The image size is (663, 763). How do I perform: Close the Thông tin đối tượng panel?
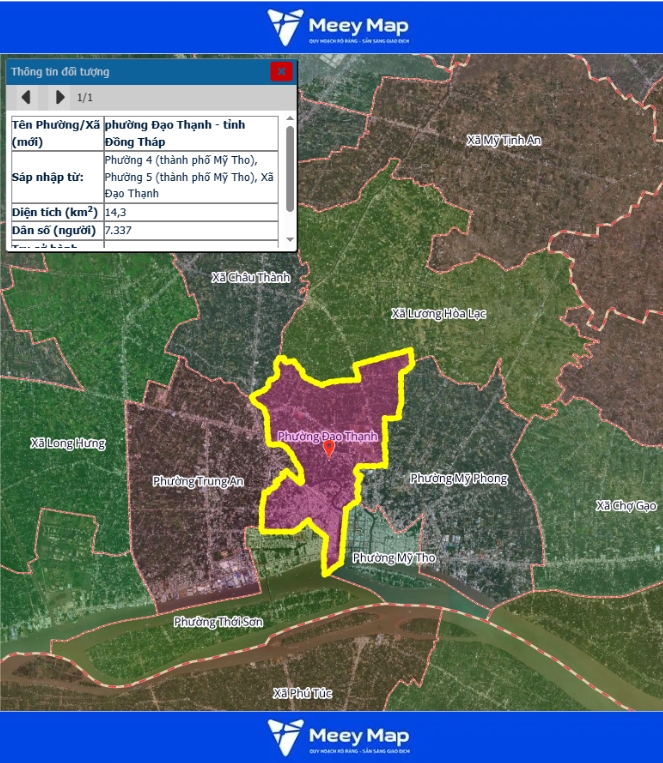[x=282, y=71]
